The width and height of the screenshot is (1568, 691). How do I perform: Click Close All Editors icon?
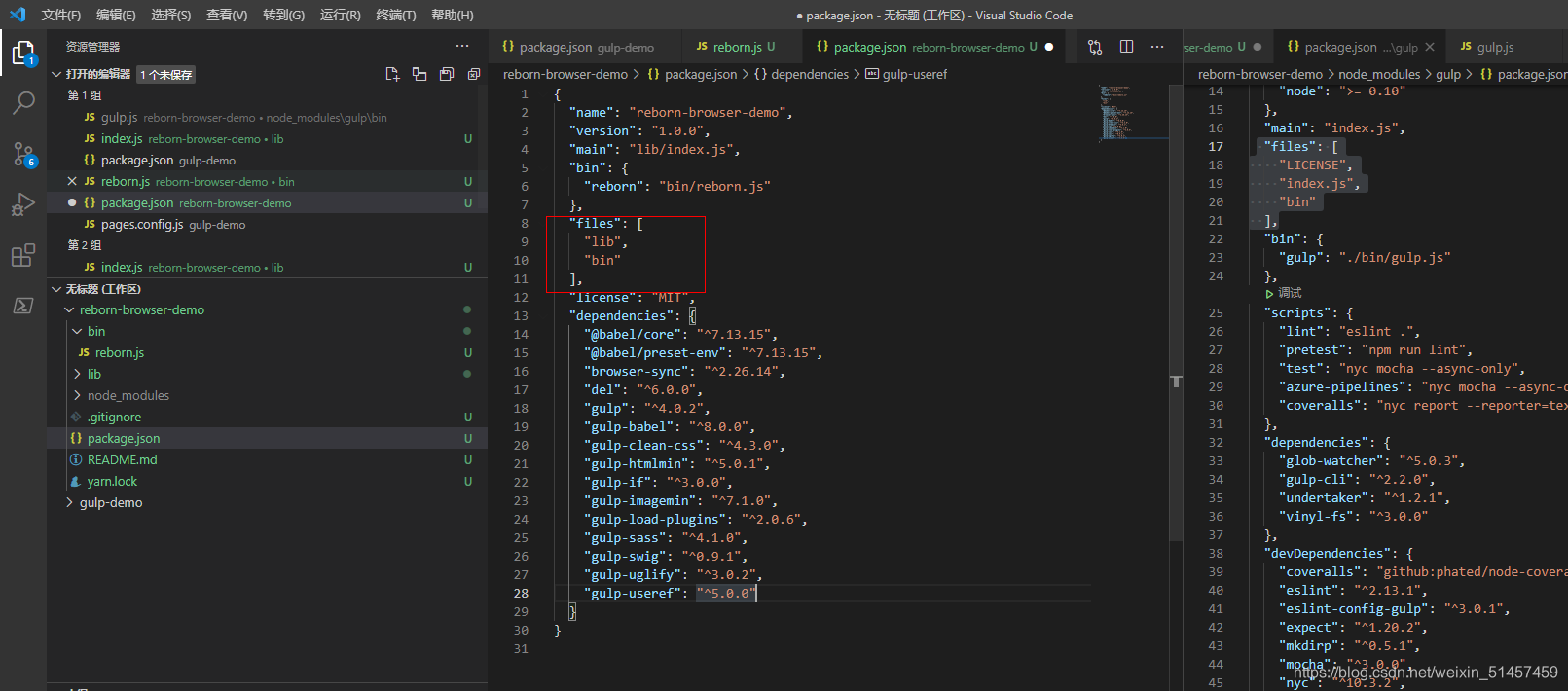pyautogui.click(x=474, y=74)
